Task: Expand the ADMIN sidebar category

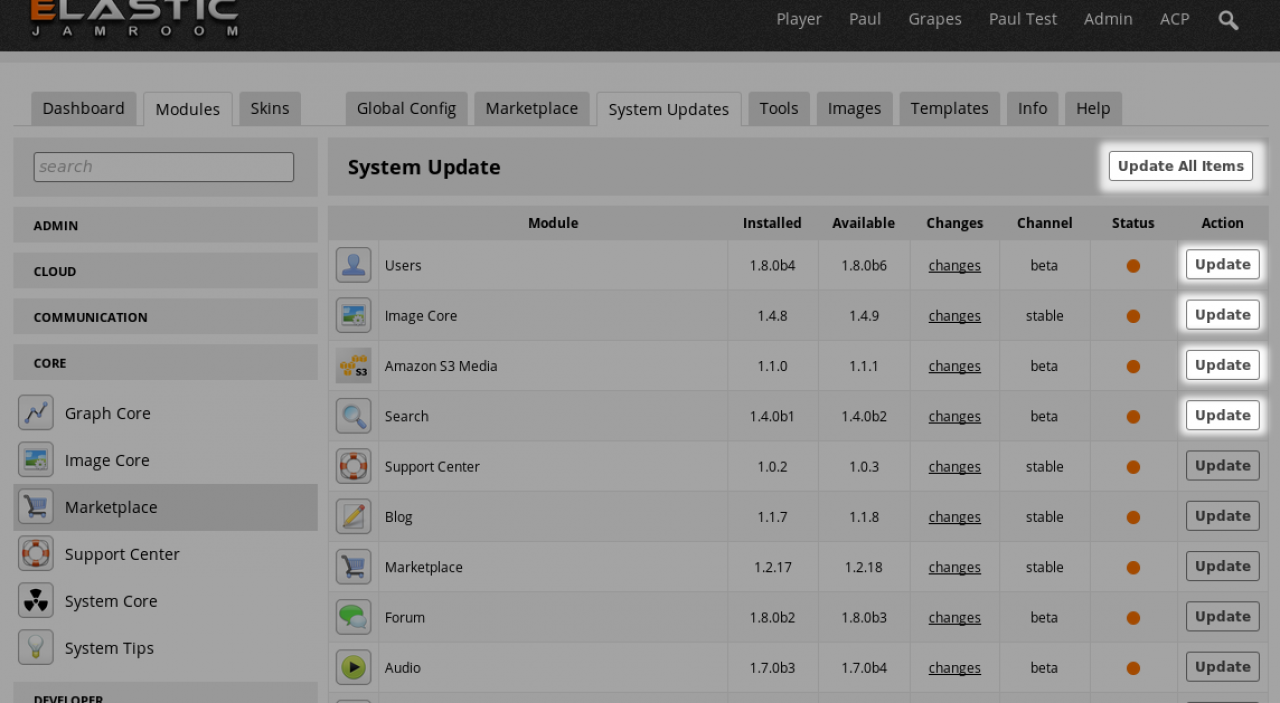Action: pyautogui.click(x=165, y=226)
